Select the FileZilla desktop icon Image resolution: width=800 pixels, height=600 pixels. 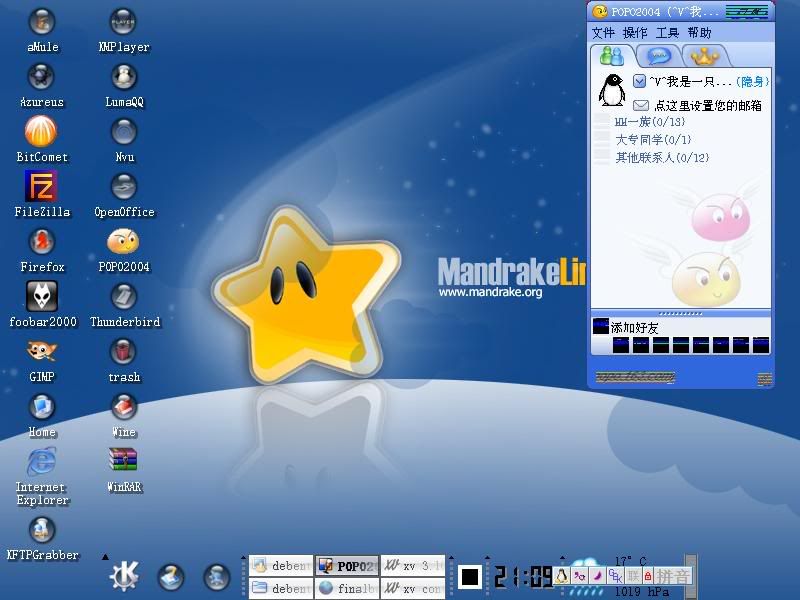point(42,195)
